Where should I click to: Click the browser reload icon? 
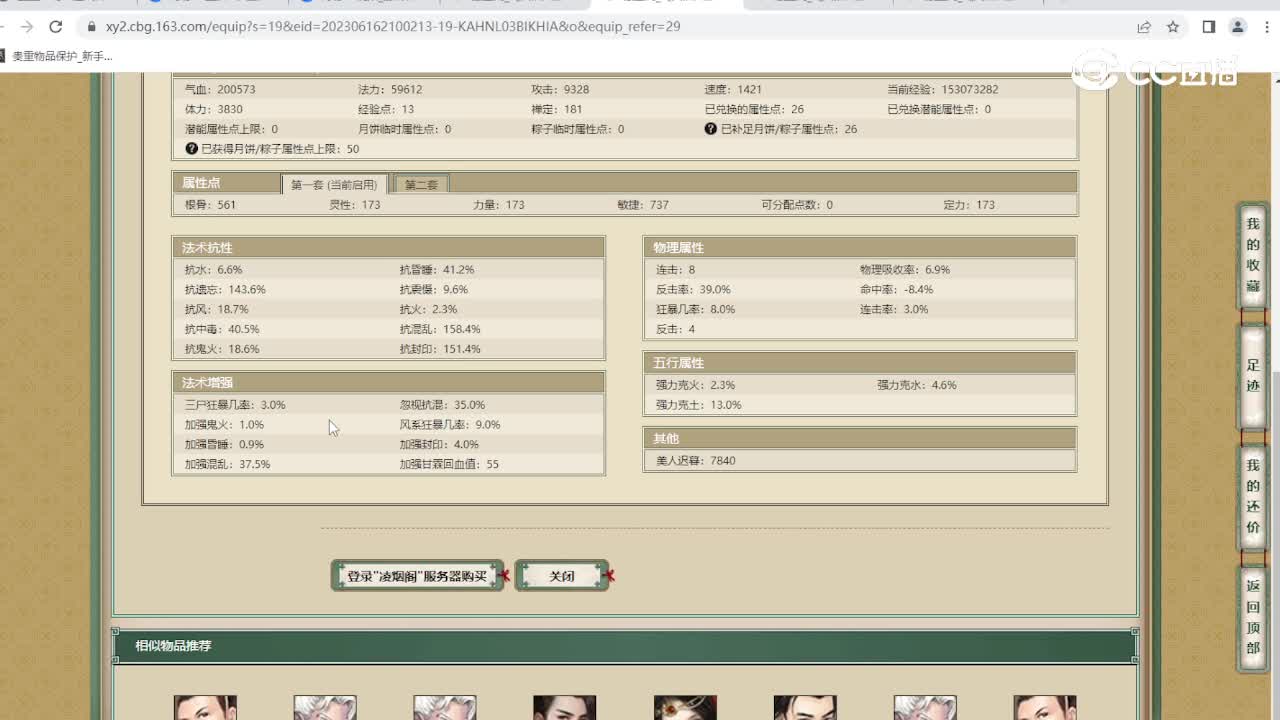pyautogui.click(x=56, y=27)
